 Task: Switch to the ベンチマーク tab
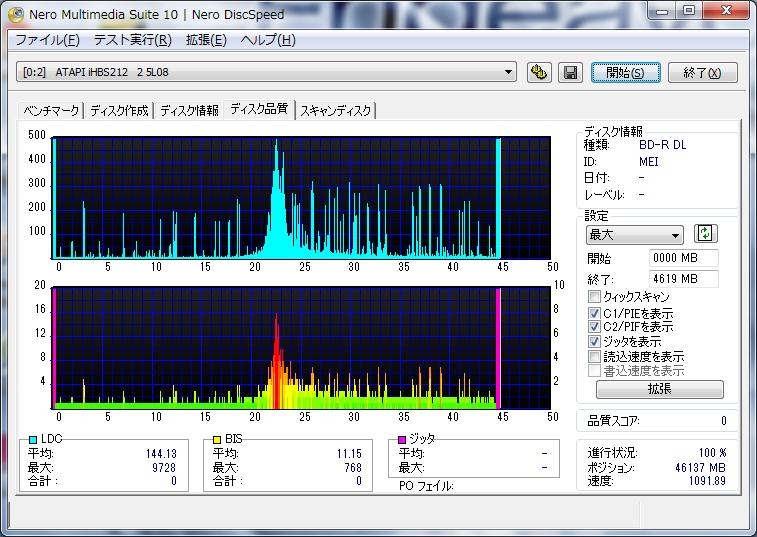pyautogui.click(x=51, y=111)
